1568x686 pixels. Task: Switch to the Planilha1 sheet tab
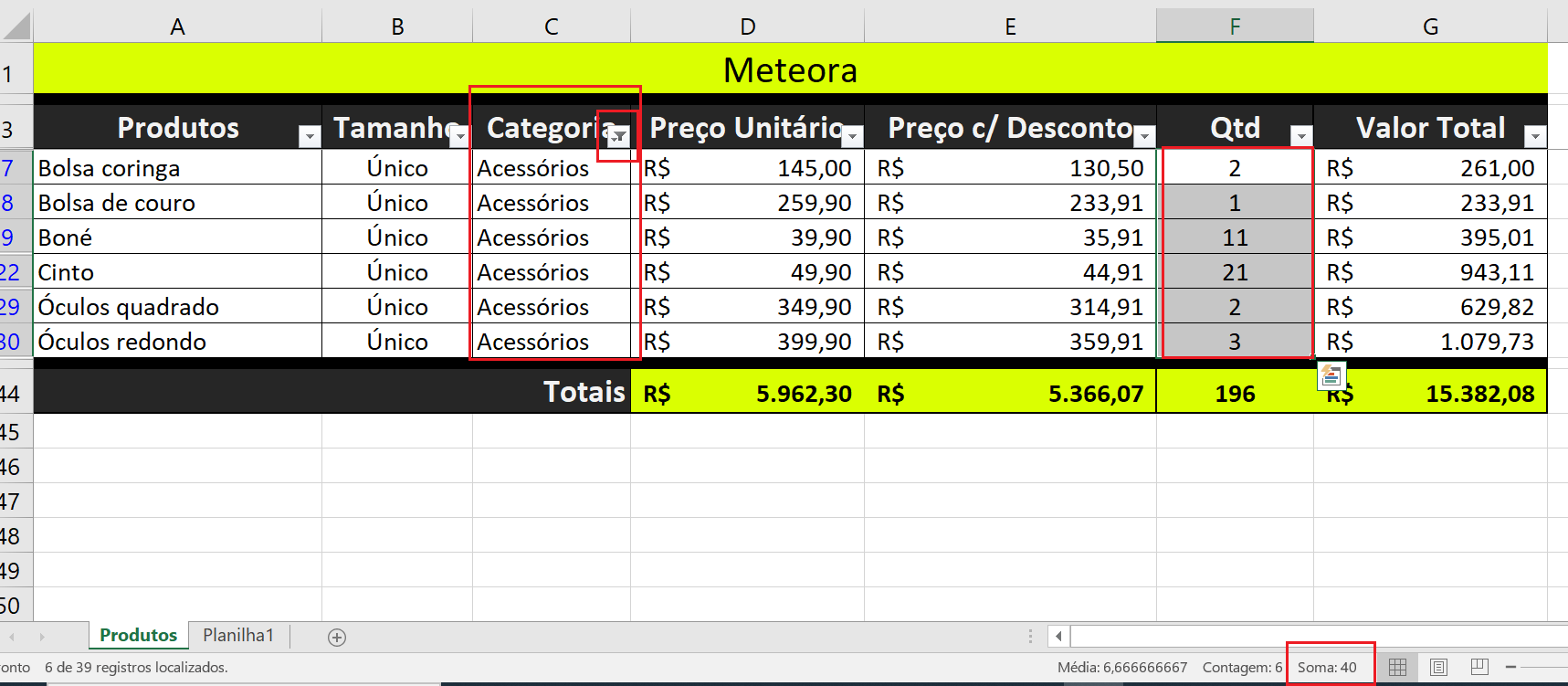click(x=238, y=635)
